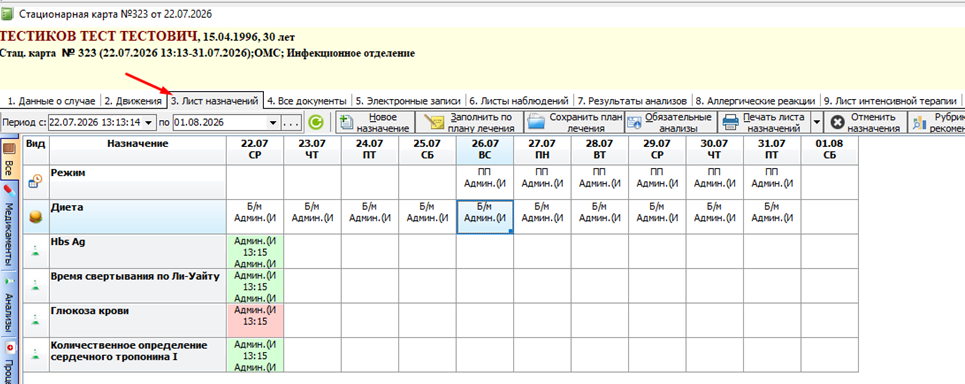Select the Глюкоза крови row label
965x384 pixels.
click(138, 319)
